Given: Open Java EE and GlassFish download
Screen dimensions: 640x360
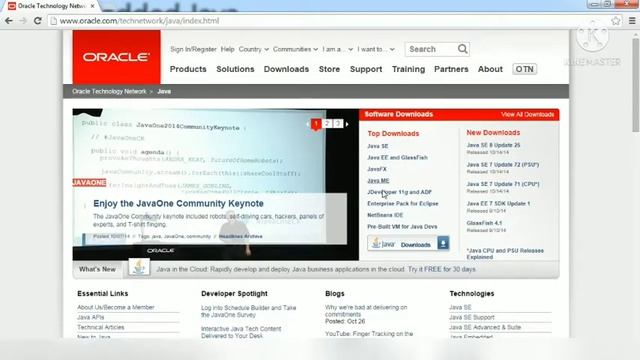Looking at the screenshot, I should coord(398,158).
